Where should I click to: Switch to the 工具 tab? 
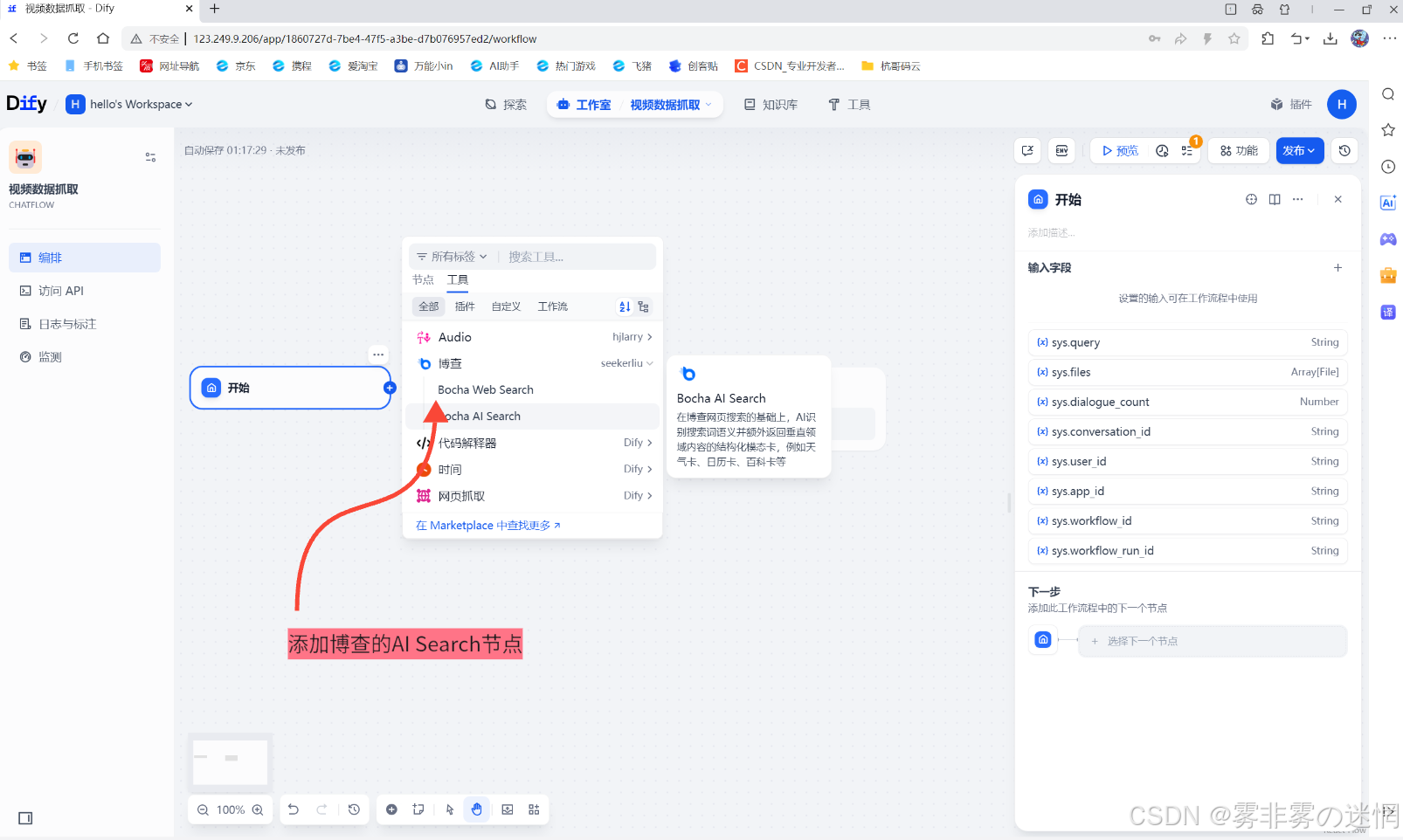tap(458, 279)
